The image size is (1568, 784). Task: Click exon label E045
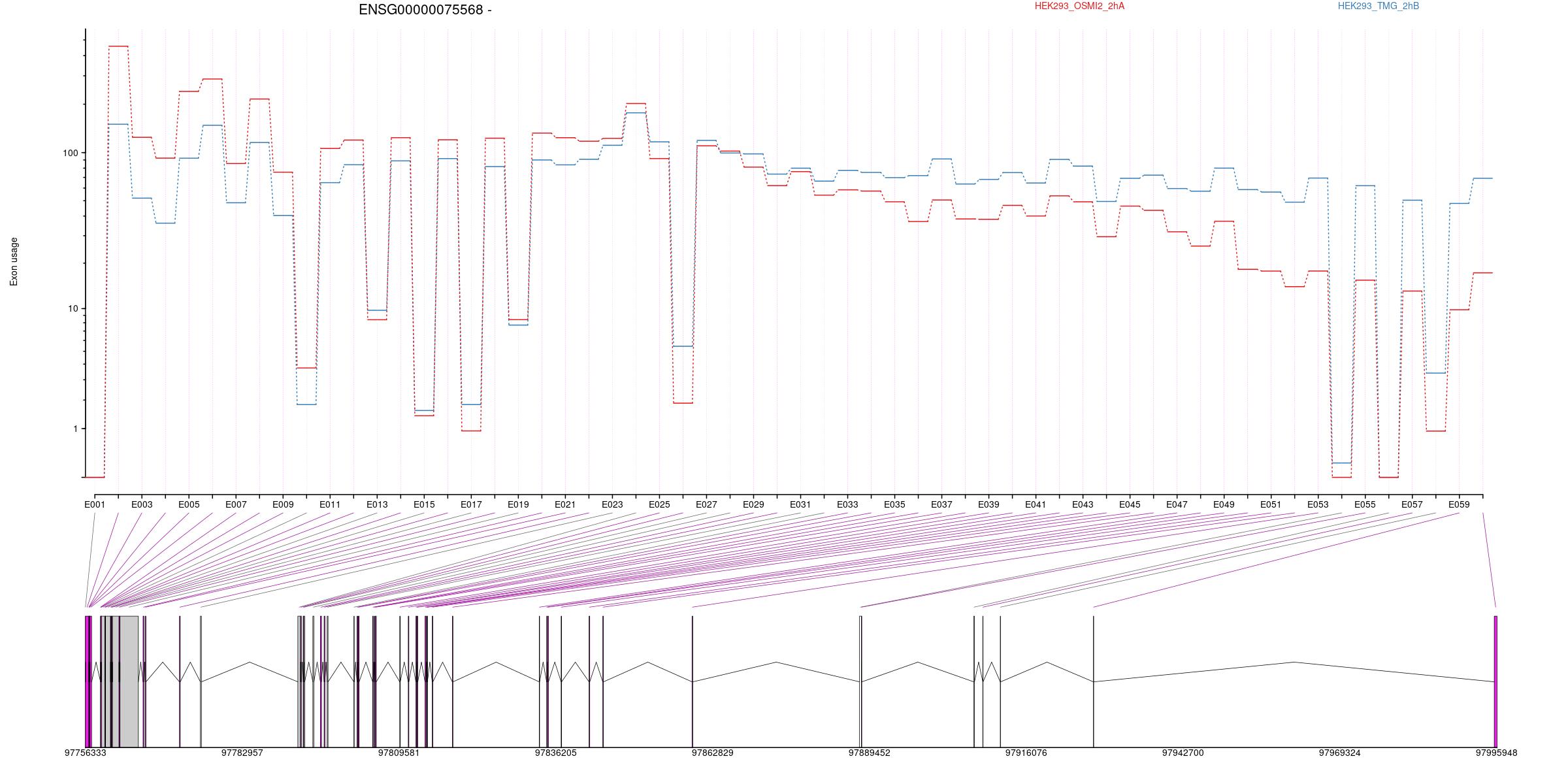tap(1130, 504)
